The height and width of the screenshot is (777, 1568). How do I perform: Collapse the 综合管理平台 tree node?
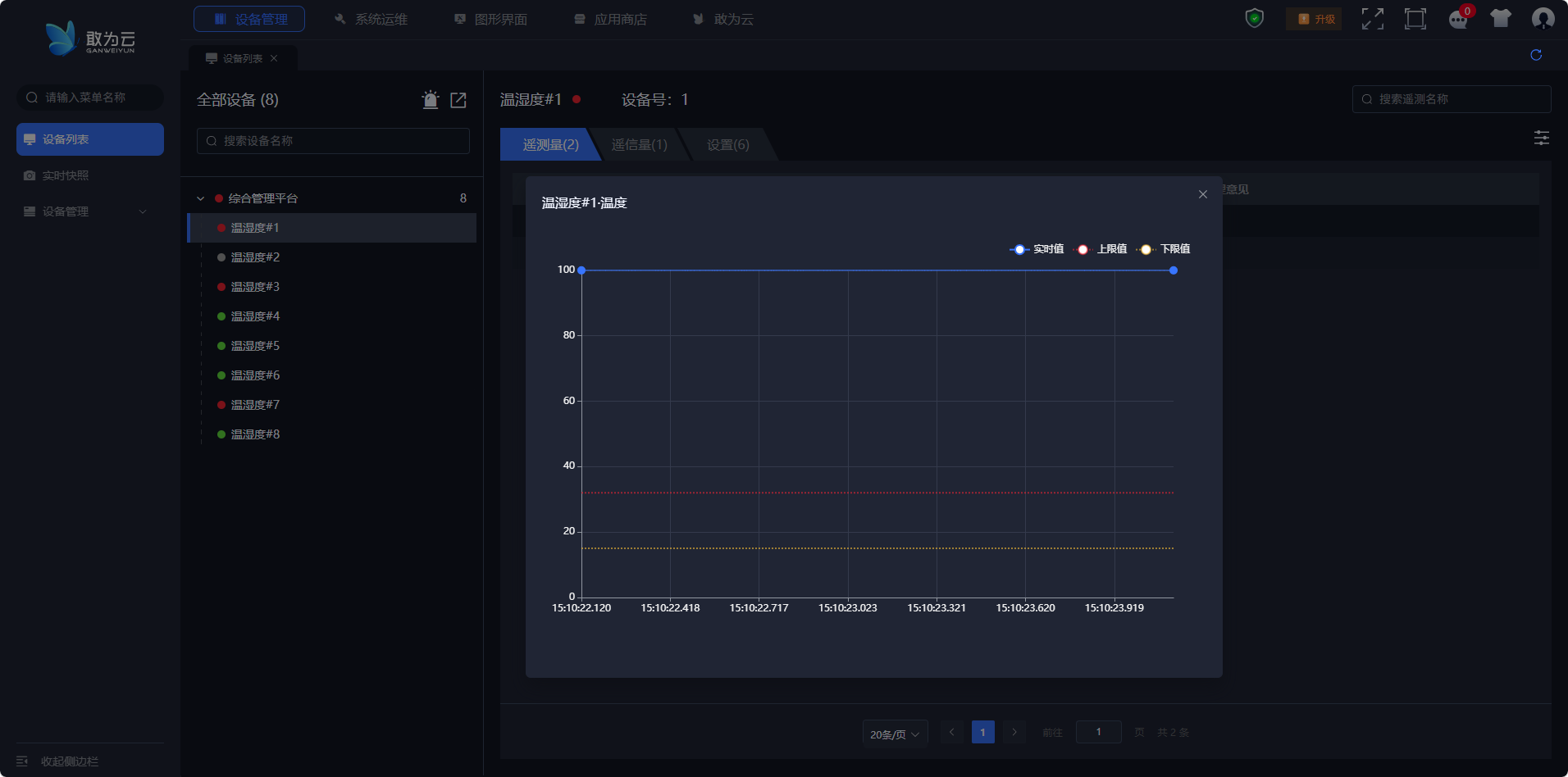(x=201, y=198)
